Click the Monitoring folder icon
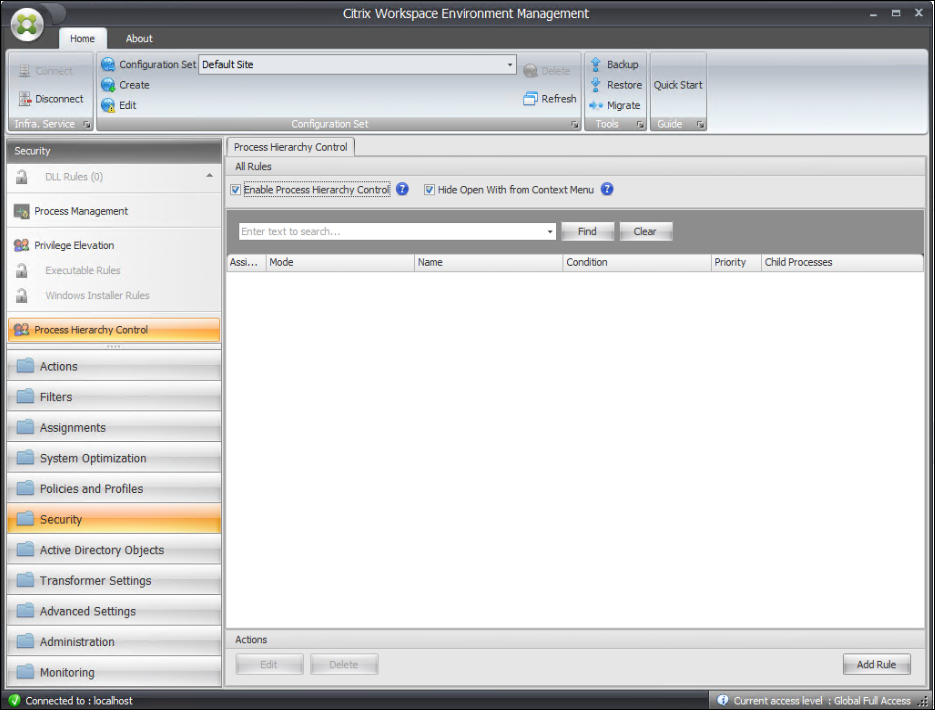The image size is (935, 710). 25,671
